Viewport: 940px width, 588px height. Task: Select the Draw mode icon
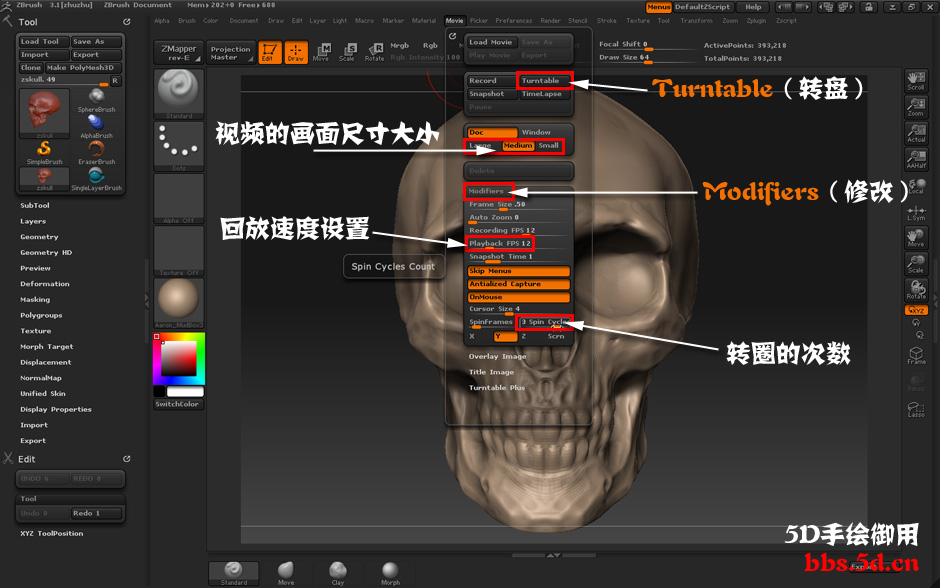click(296, 52)
